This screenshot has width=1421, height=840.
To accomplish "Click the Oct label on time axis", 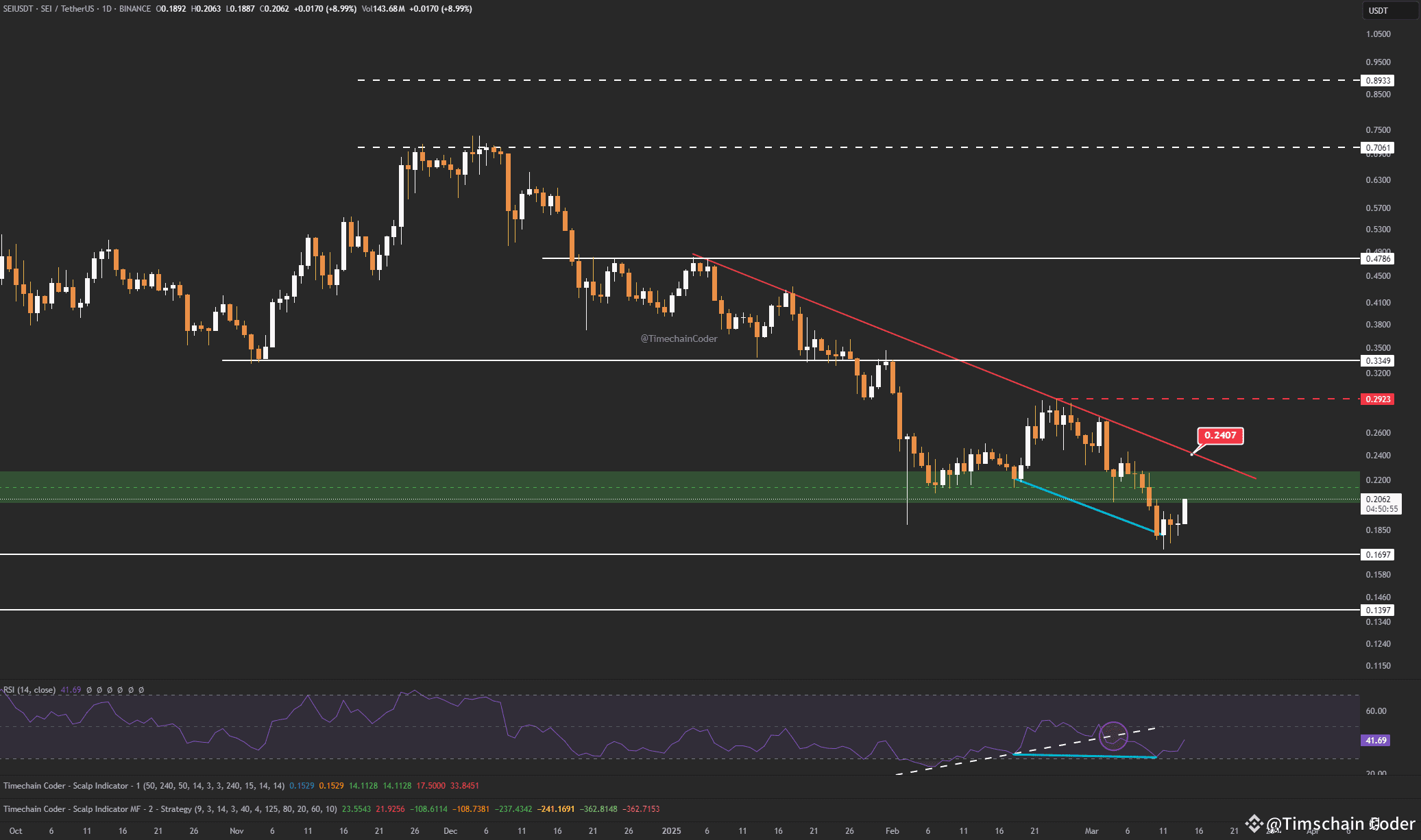I will point(16,831).
